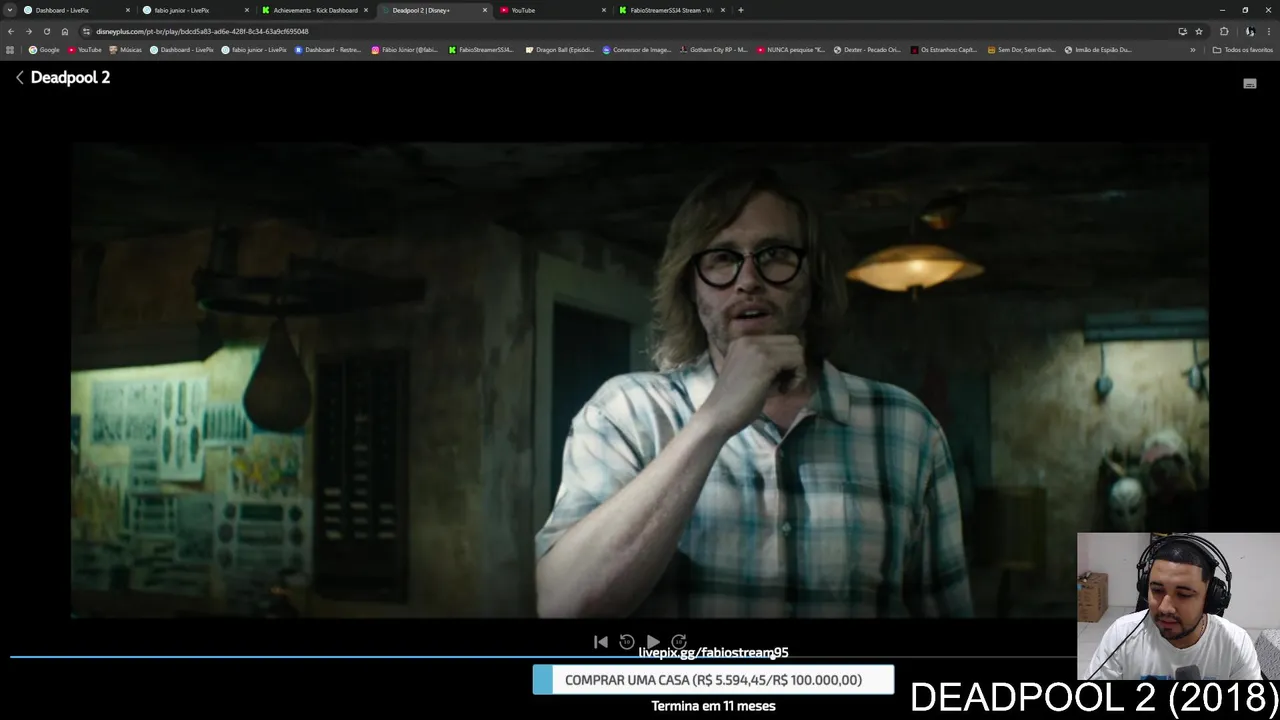Open the Dashboard - LivePix bookmark
The width and height of the screenshot is (1280, 720).
181,50
